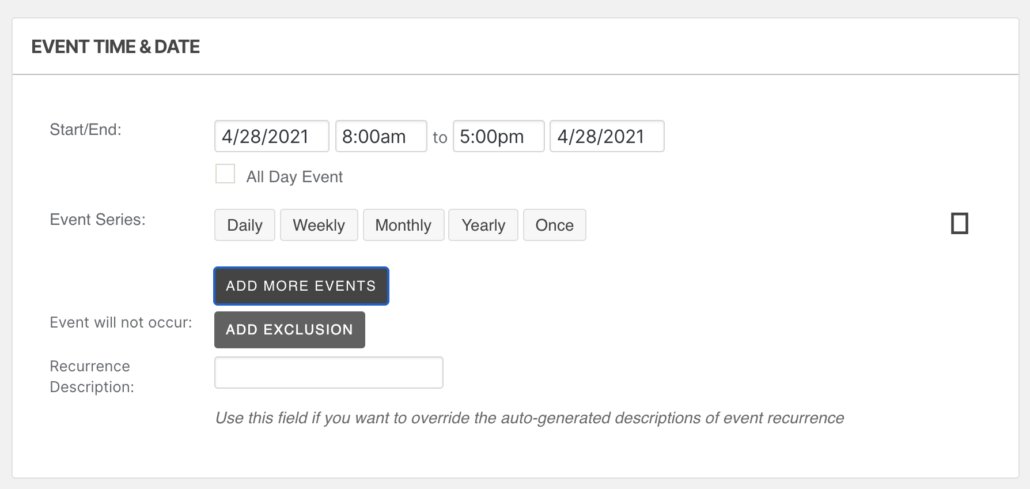1030x489 pixels.
Task: Open the 5:00pm end time field
Action: click(x=498, y=137)
